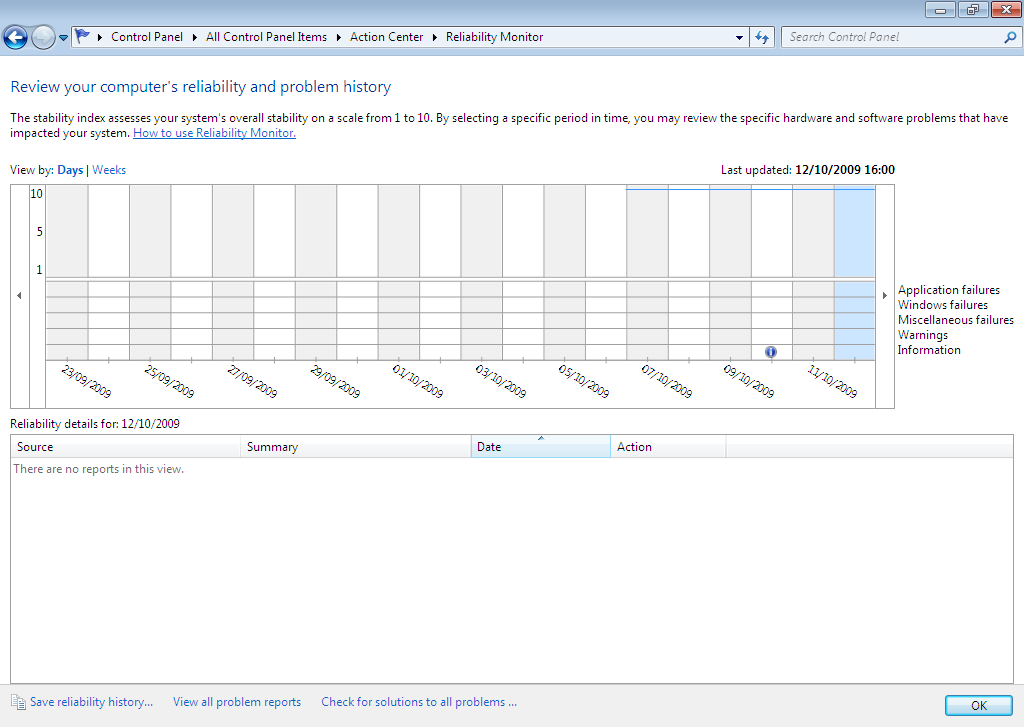This screenshot has height=727, width=1024.
Task: Switch chart view to Days
Action: pyautogui.click(x=70, y=170)
